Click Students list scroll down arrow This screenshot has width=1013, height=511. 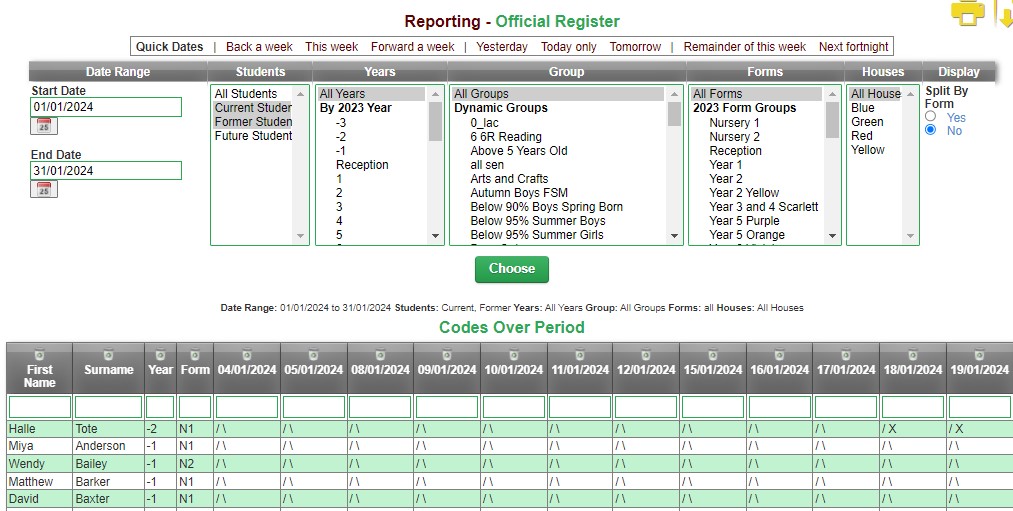[x=300, y=236]
